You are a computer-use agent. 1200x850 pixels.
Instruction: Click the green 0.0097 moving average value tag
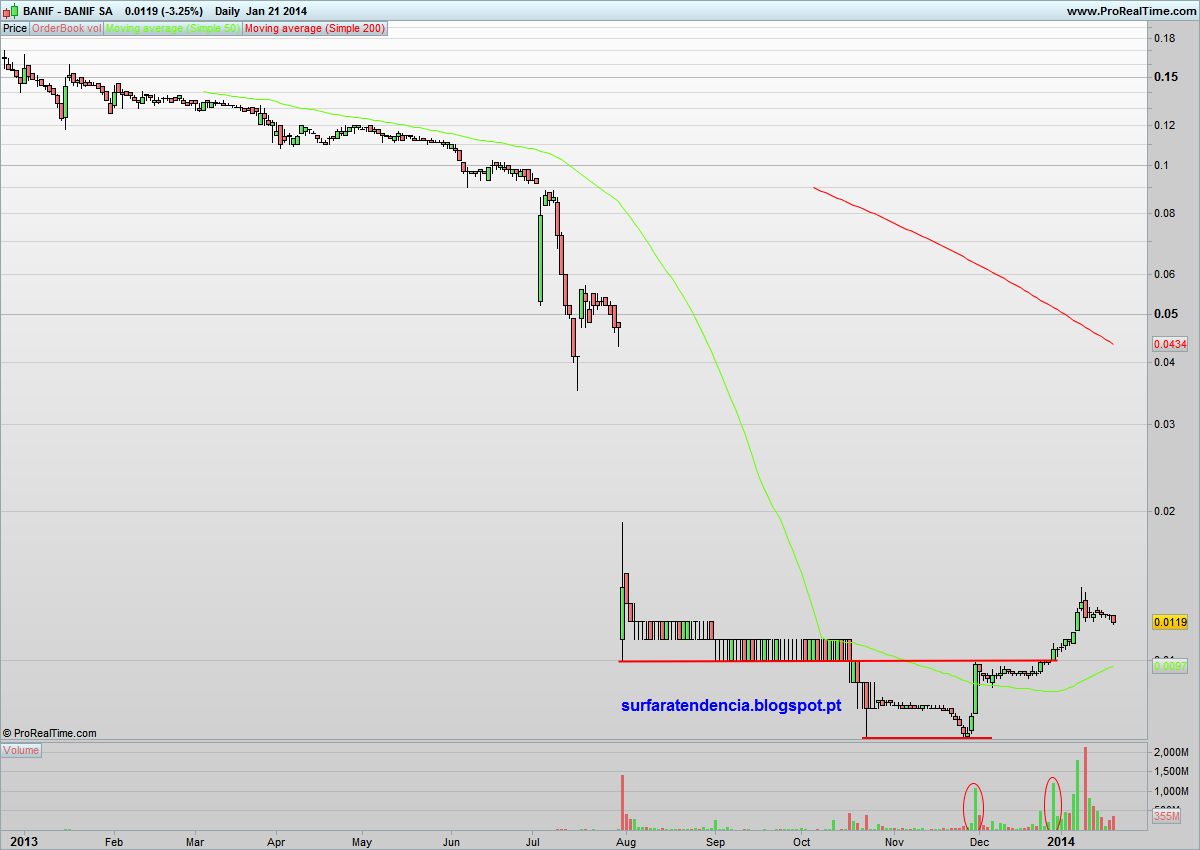click(x=1170, y=666)
